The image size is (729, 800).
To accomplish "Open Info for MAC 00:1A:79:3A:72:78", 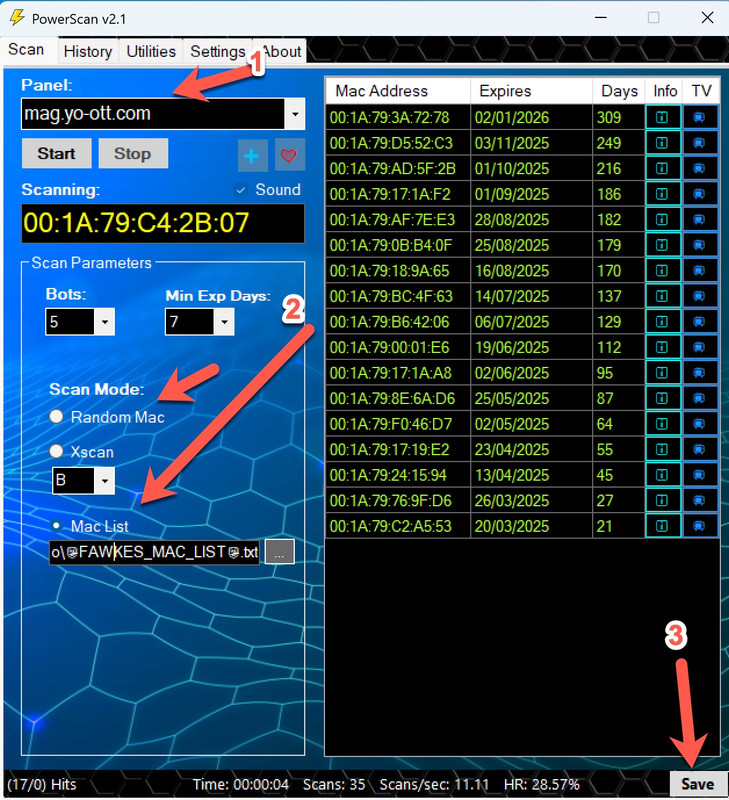I will coord(663,117).
